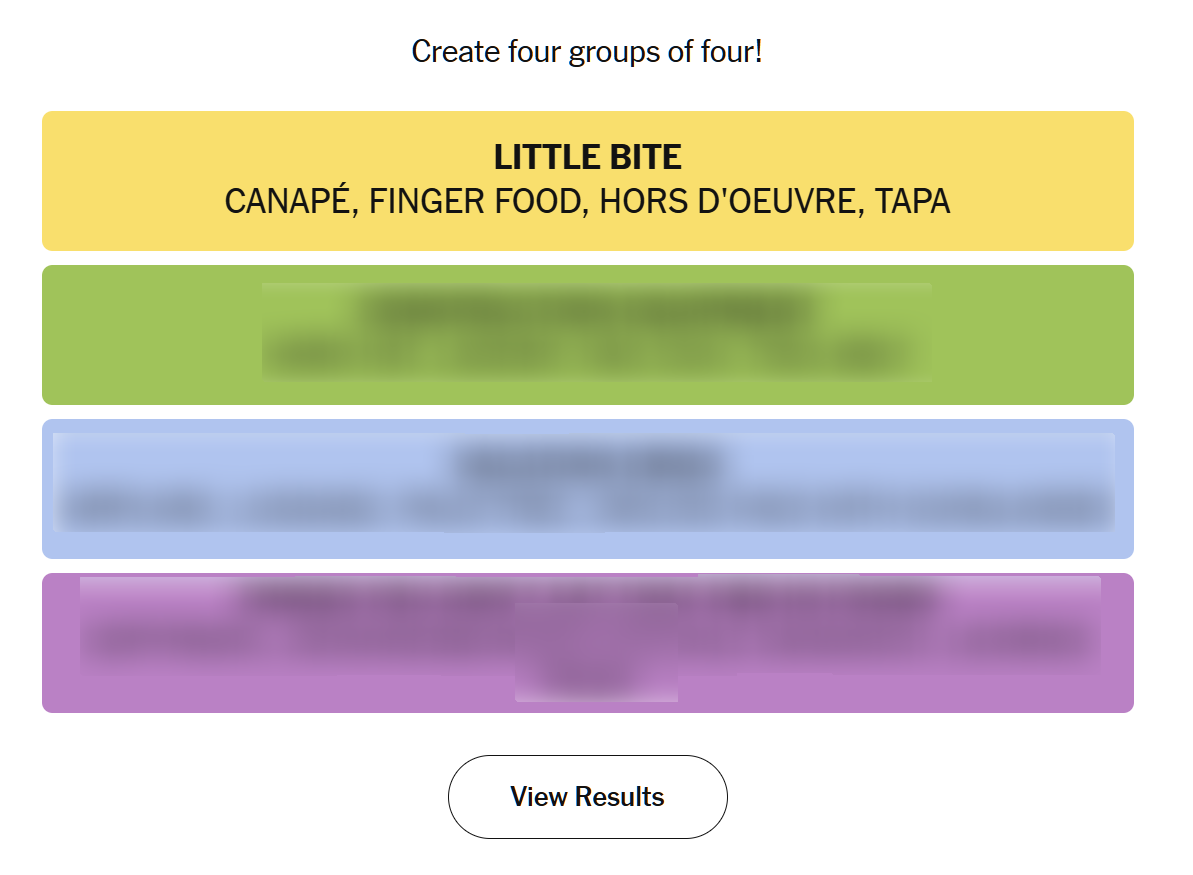Click the word CANAPÉ
The height and width of the screenshot is (875, 1193).
tap(289, 202)
